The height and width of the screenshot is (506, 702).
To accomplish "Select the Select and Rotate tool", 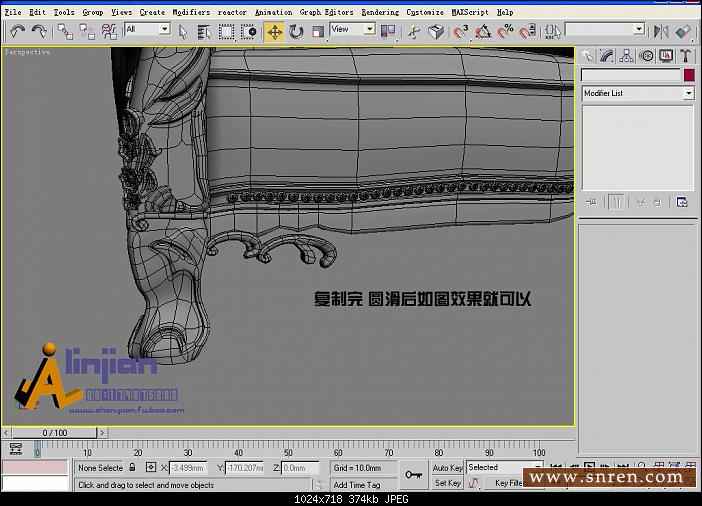I will click(x=296, y=31).
